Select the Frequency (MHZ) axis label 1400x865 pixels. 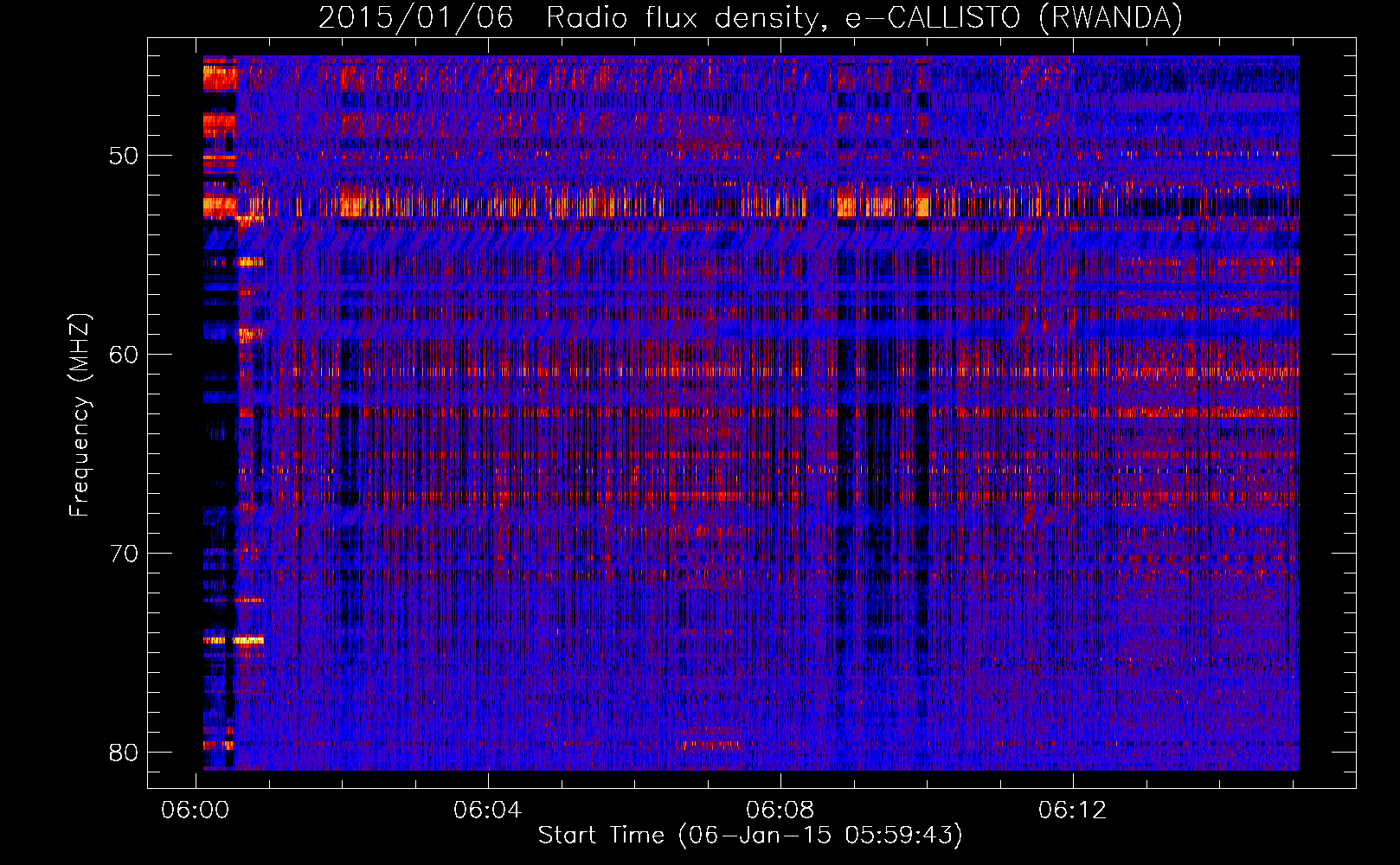pos(79,413)
